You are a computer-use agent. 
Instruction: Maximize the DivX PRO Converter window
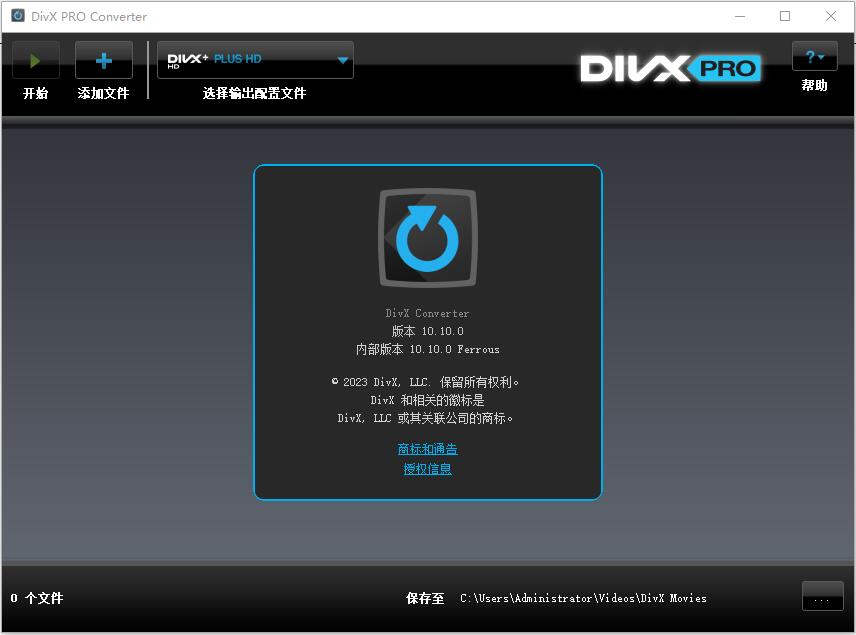click(785, 16)
